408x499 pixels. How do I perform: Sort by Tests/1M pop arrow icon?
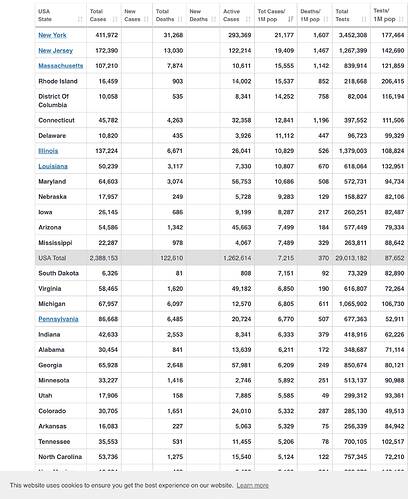pos(401,19)
